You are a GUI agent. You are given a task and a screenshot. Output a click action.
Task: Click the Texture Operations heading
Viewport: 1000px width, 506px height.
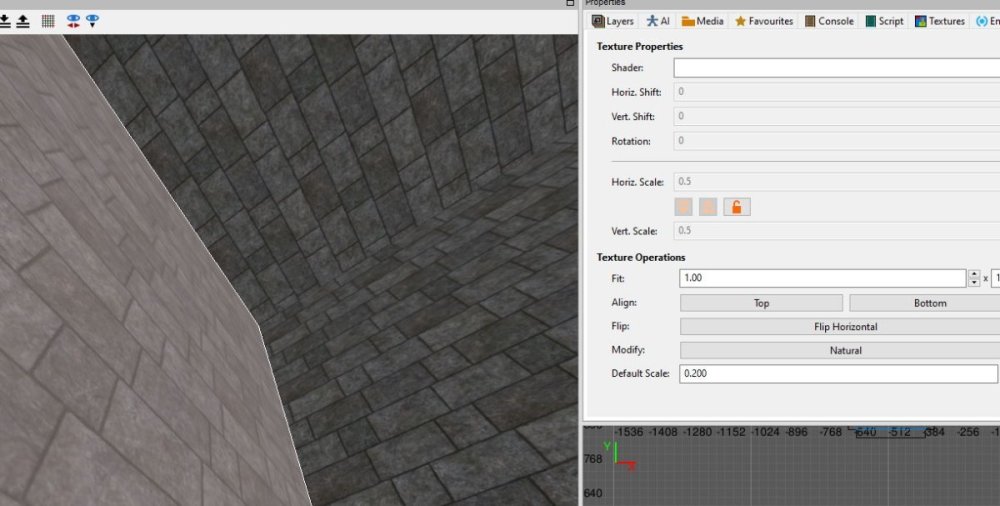tap(641, 257)
